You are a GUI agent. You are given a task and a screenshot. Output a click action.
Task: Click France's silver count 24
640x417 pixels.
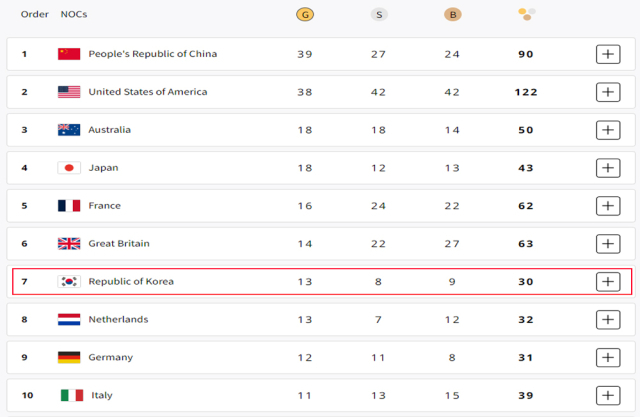point(378,206)
